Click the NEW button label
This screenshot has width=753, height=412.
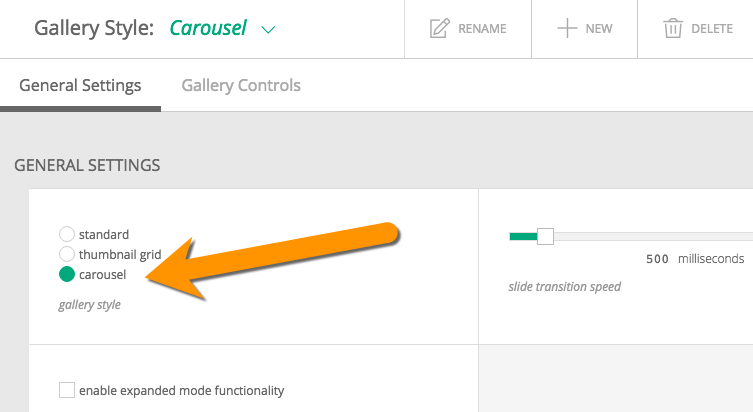pos(599,29)
